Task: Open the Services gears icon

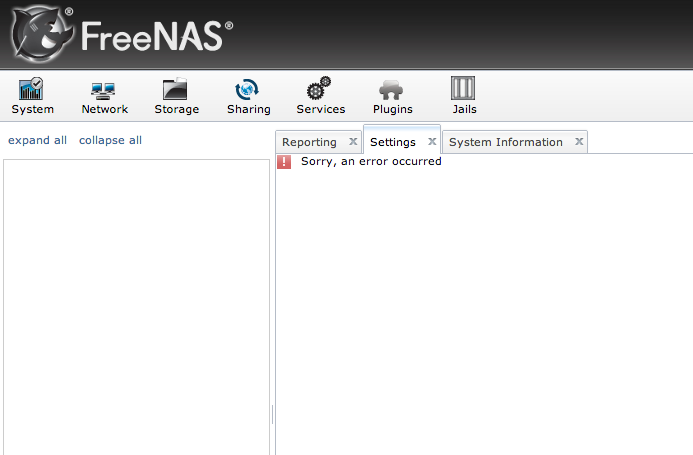Action: (x=319, y=88)
